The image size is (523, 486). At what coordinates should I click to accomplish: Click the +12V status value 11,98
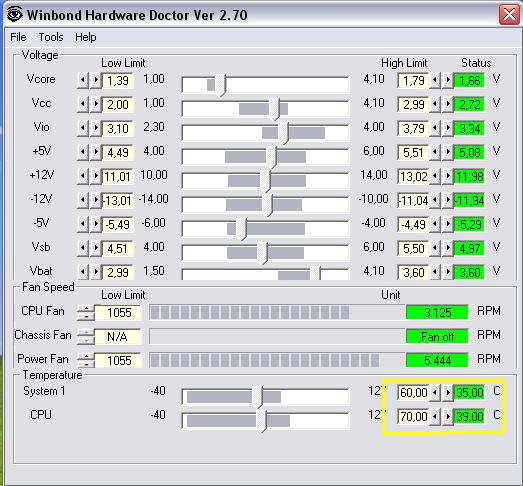(x=469, y=176)
